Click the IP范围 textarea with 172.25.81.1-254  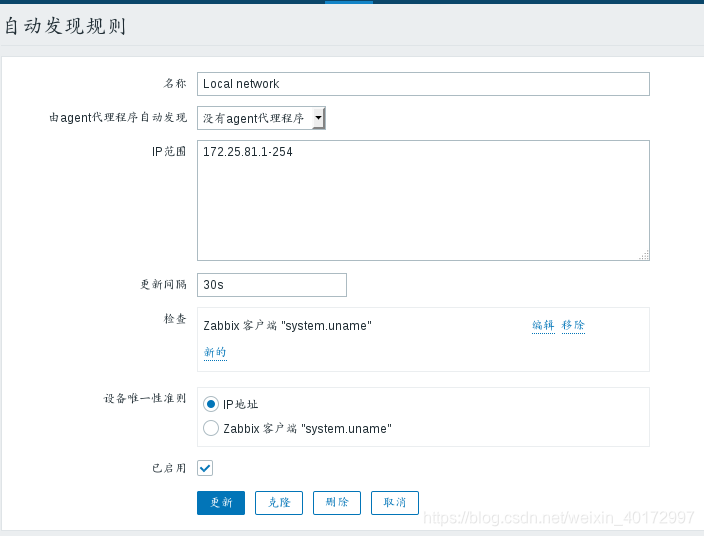click(x=423, y=200)
